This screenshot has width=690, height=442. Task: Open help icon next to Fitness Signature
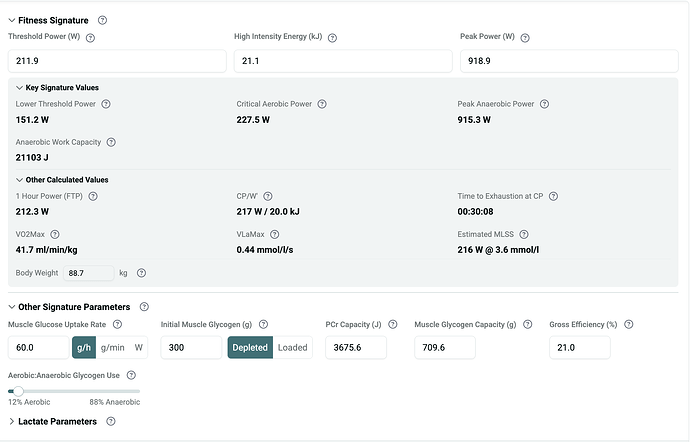pos(102,20)
